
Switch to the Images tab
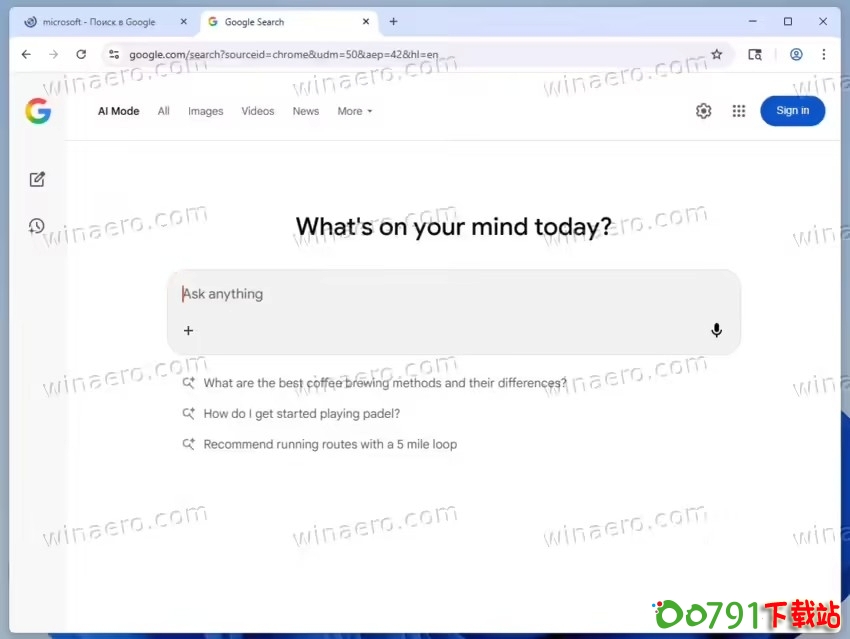pyautogui.click(x=205, y=111)
